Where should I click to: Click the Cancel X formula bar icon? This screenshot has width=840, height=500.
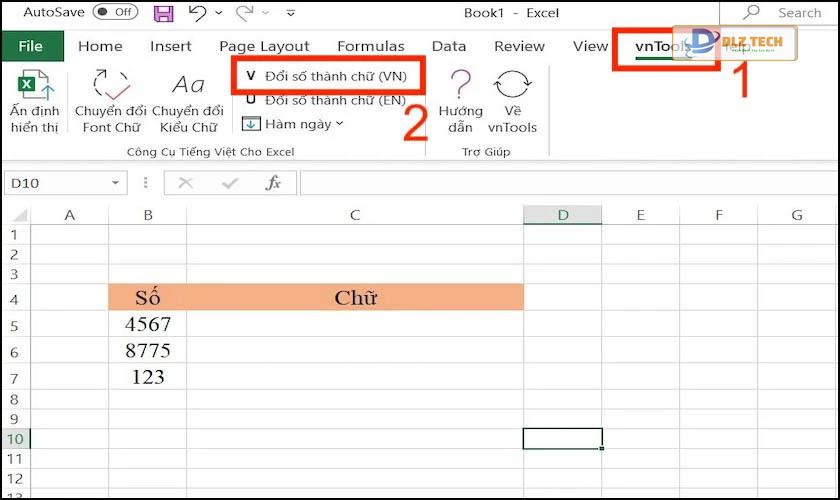pos(185,183)
